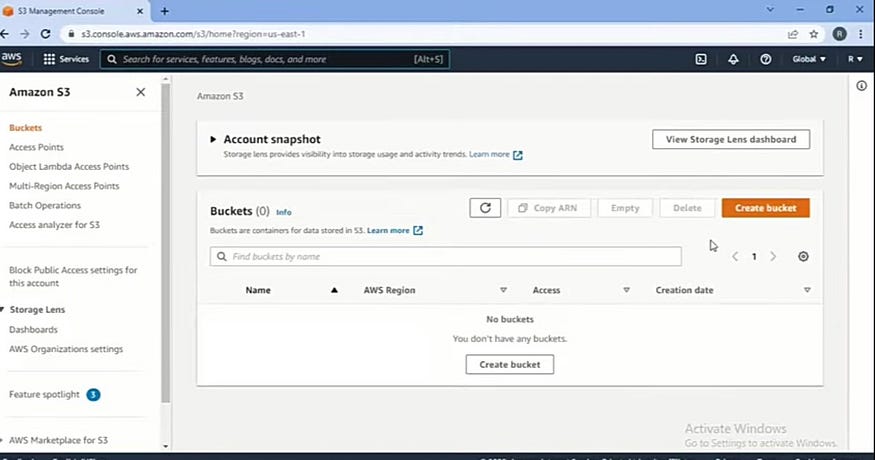Open Storage Lens Dashboards
The height and width of the screenshot is (460, 875).
[33, 329]
